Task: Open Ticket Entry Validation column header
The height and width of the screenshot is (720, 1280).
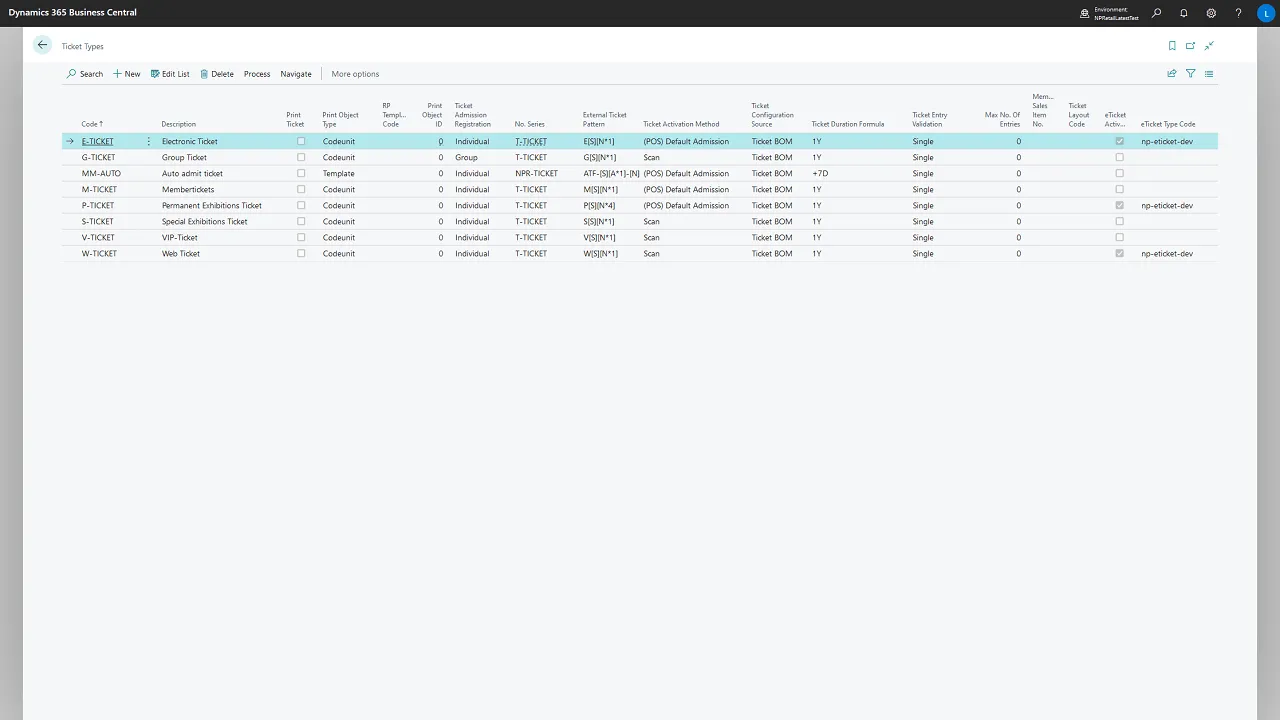Action: pos(930,119)
